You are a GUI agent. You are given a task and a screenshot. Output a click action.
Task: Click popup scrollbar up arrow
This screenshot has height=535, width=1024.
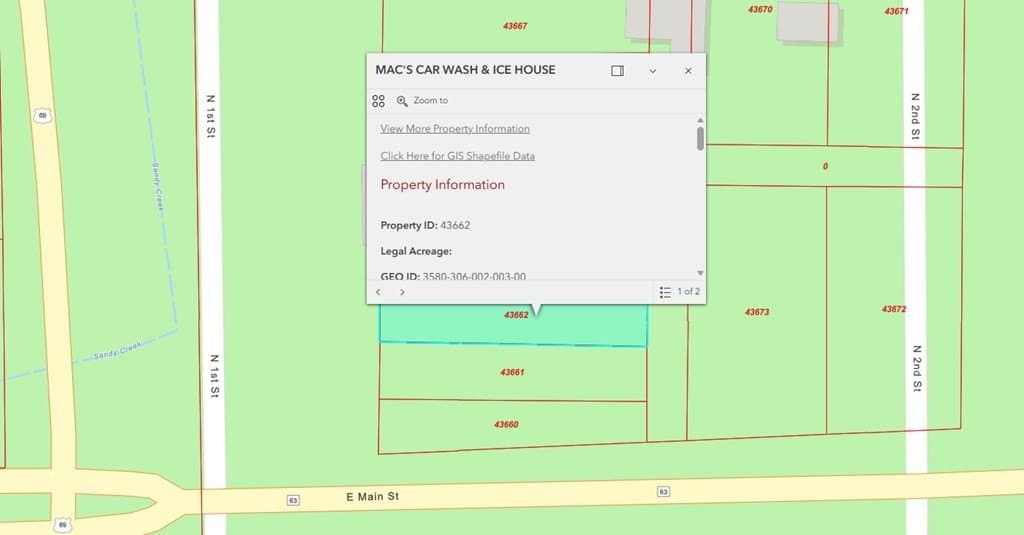pos(700,121)
